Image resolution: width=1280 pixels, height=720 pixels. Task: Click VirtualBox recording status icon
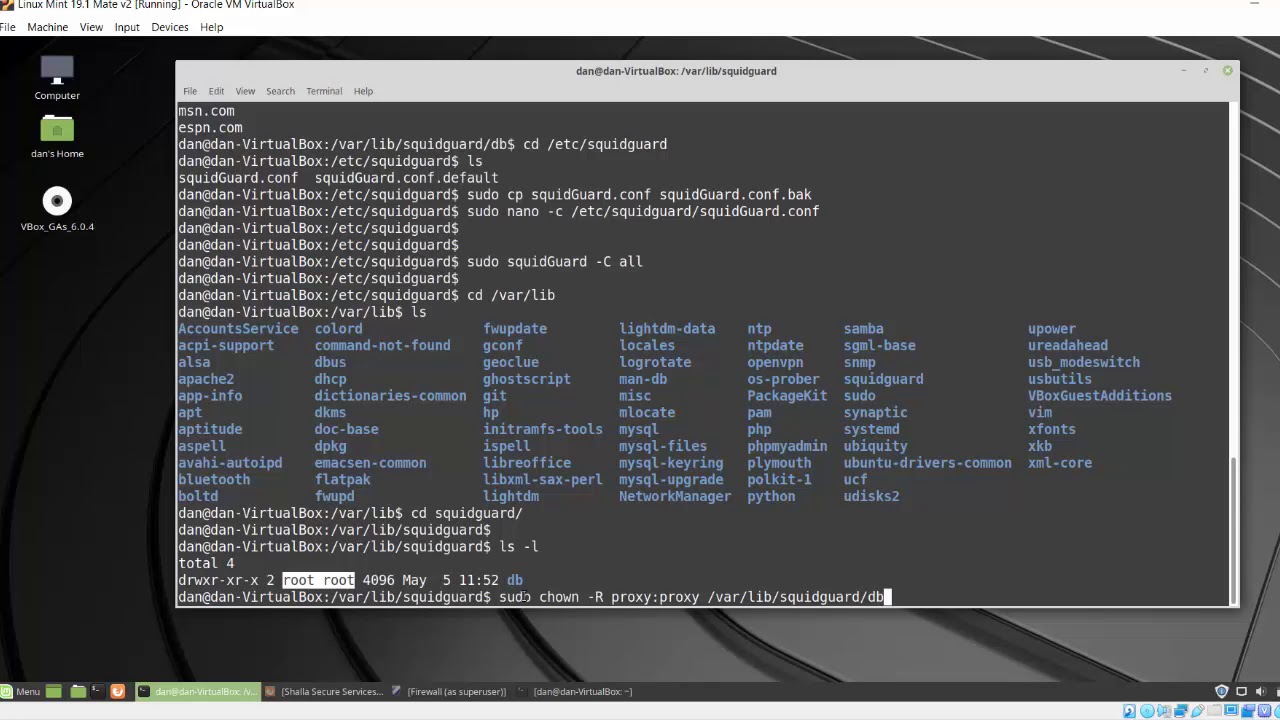pyautogui.click(x=1249, y=711)
